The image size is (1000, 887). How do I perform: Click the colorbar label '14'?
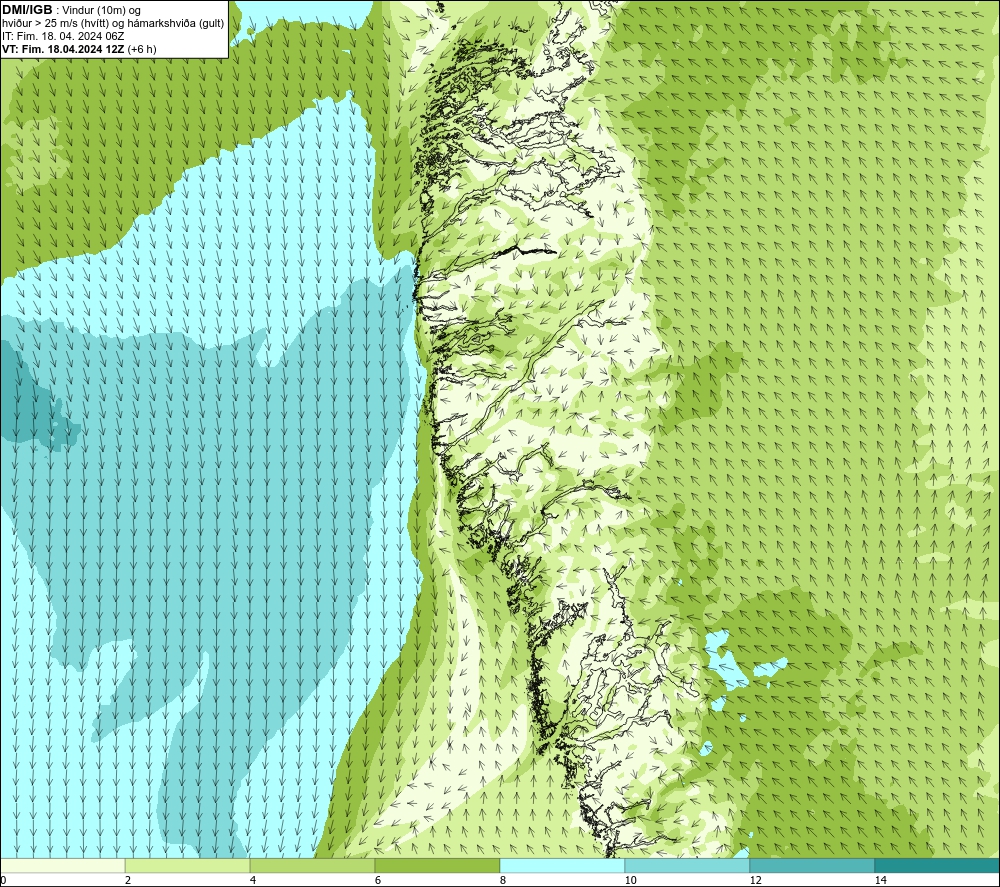click(880, 880)
